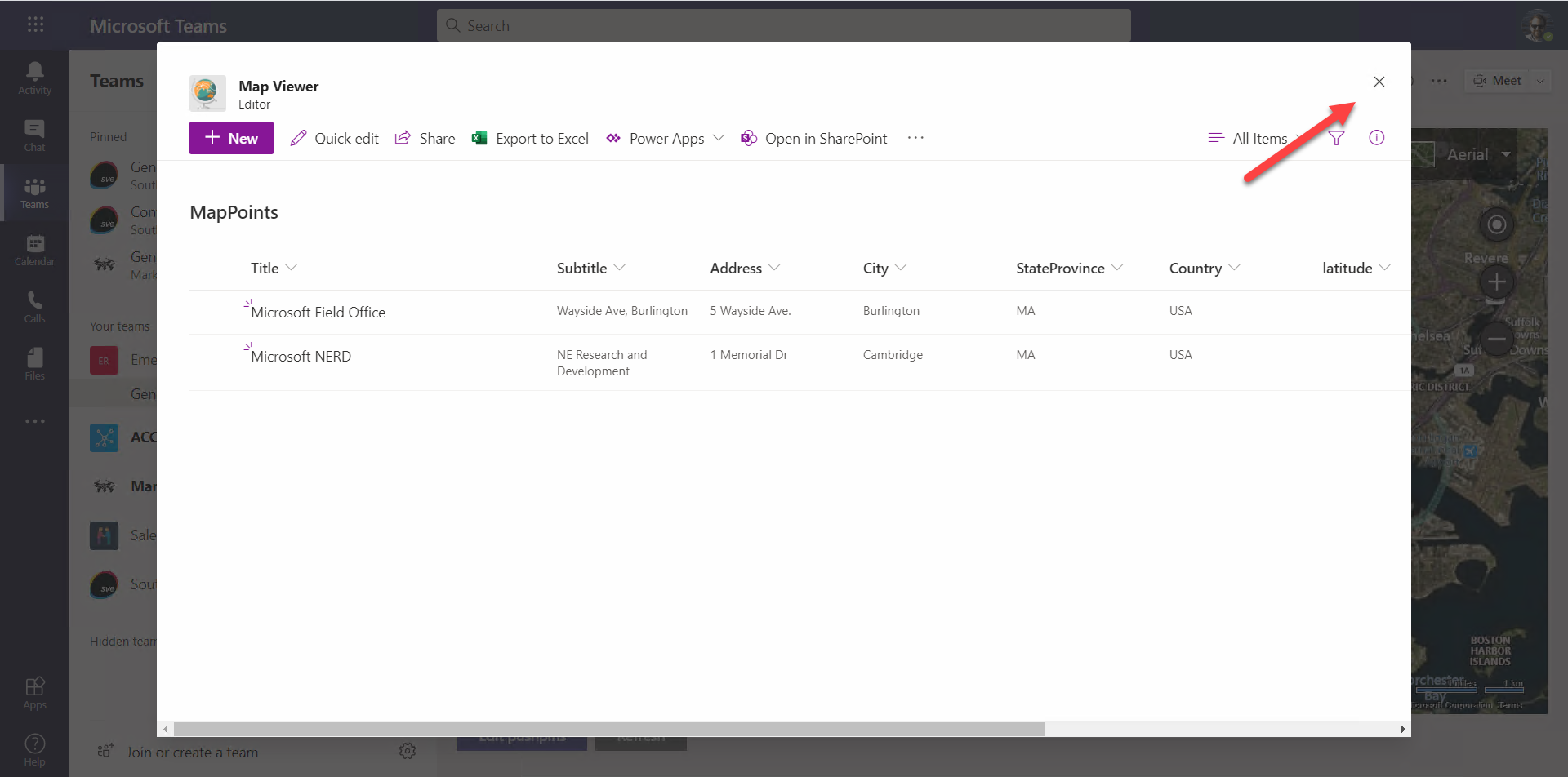This screenshot has height=777, width=1568.
Task: Open the Microsoft Field Office item
Action: [x=318, y=312]
